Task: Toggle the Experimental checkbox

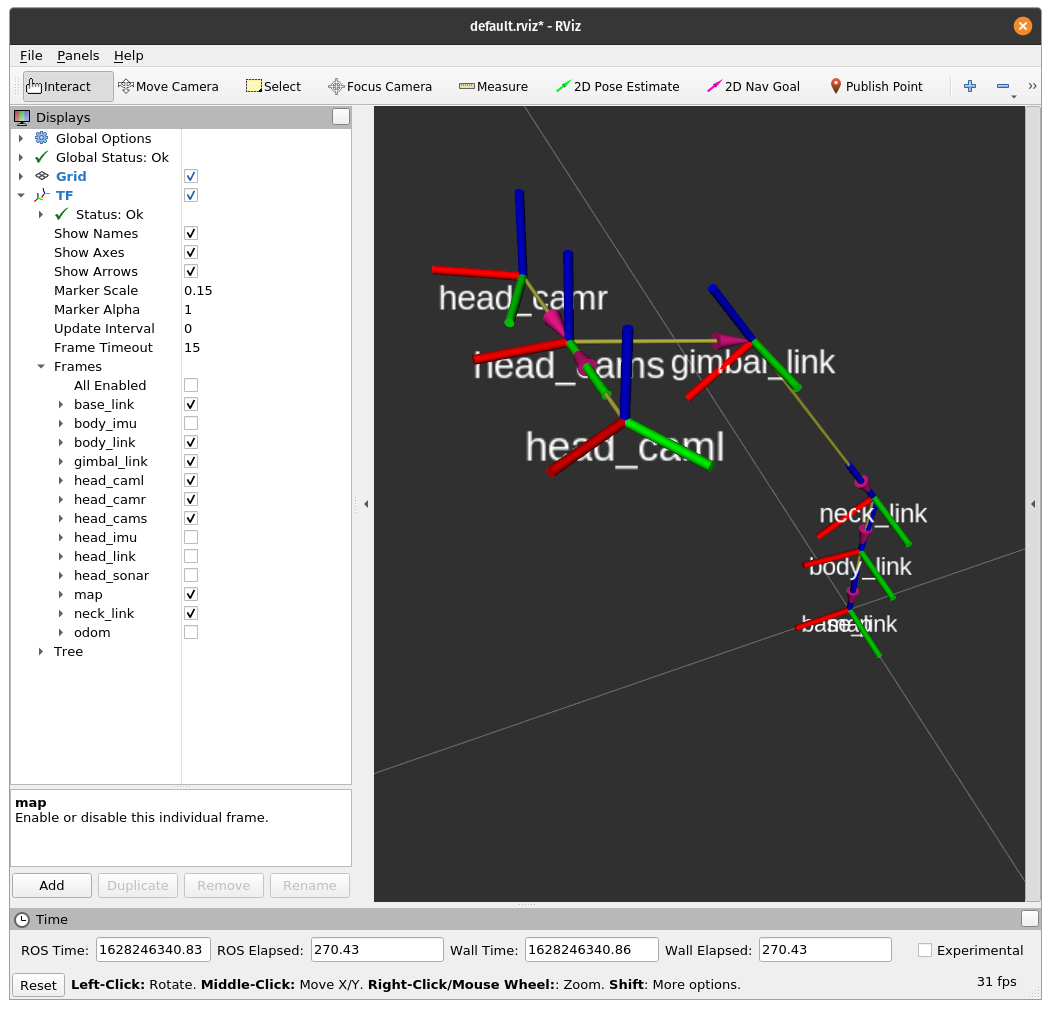Action: (925, 950)
